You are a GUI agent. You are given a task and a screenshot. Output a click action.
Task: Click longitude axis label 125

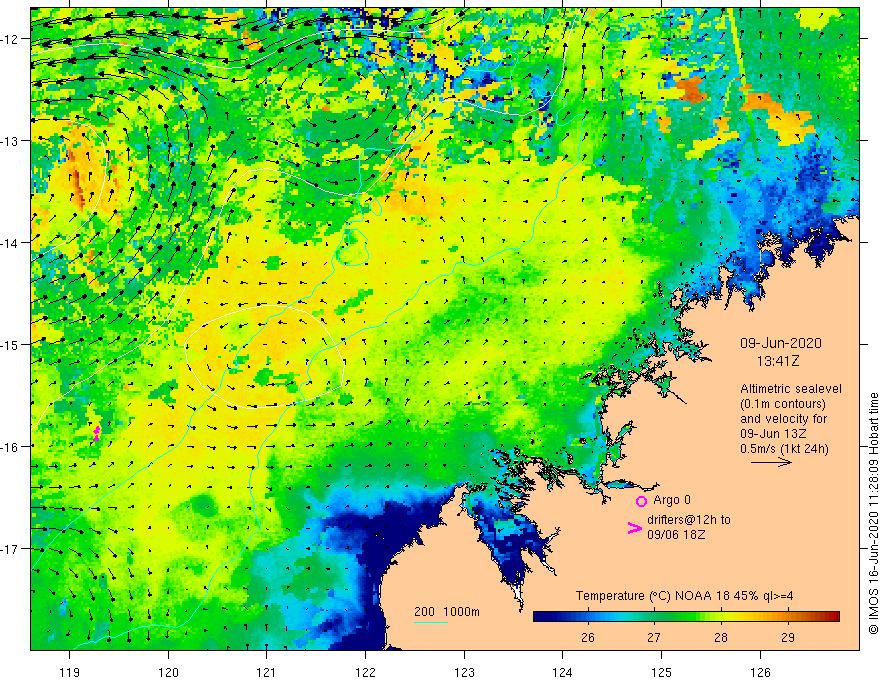(661, 672)
